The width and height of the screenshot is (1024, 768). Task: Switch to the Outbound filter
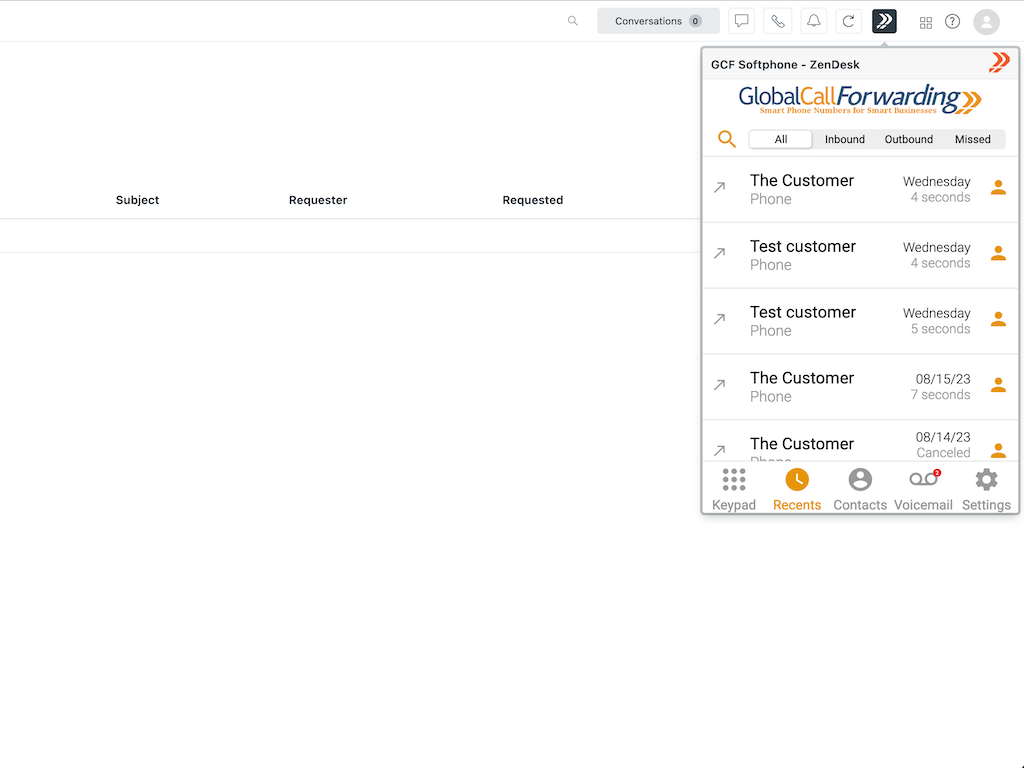[x=909, y=139]
